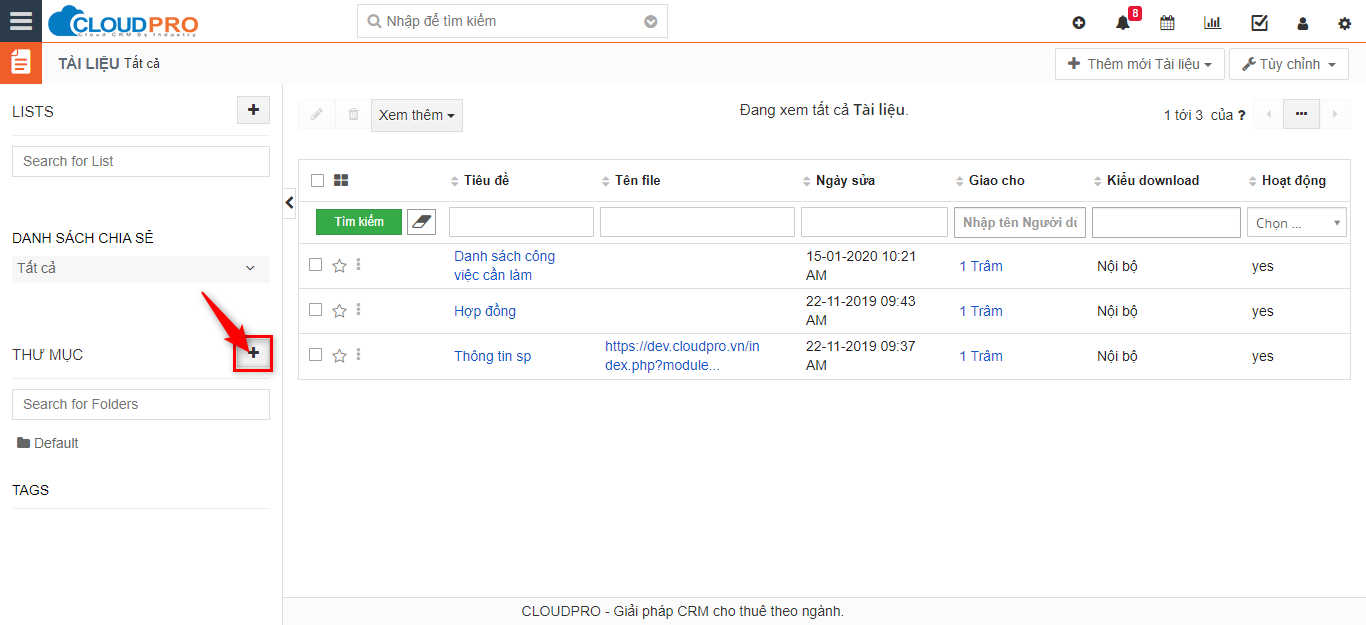This screenshot has height=625, width=1366.
Task: Check the Thông tin sp row checkbox
Action: coord(316,355)
